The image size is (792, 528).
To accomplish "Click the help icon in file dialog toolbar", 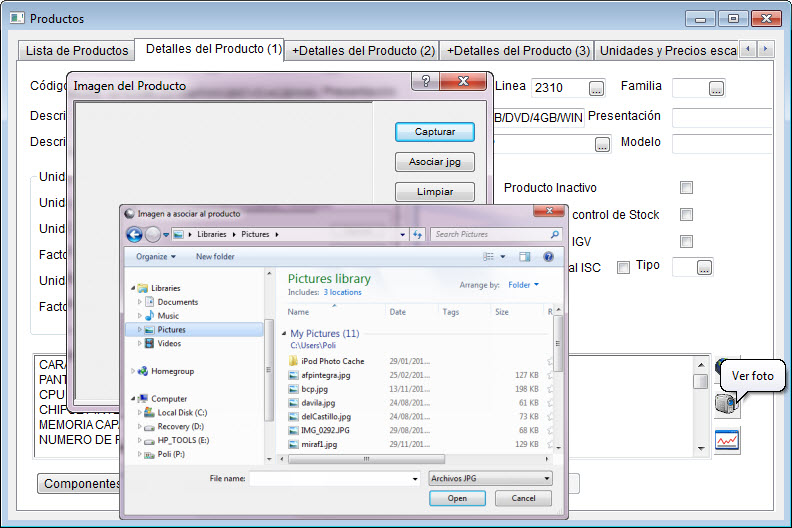I will click(x=548, y=257).
